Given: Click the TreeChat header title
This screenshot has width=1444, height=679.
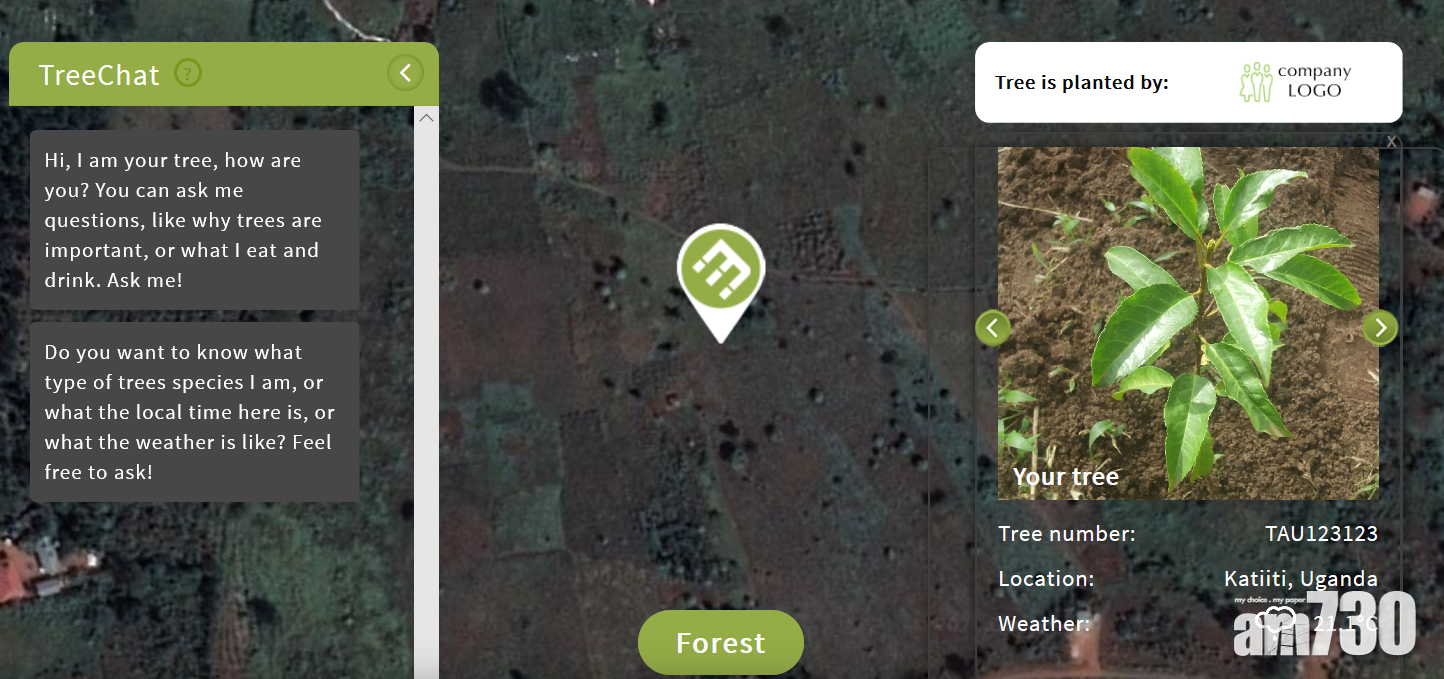Looking at the screenshot, I should (99, 75).
